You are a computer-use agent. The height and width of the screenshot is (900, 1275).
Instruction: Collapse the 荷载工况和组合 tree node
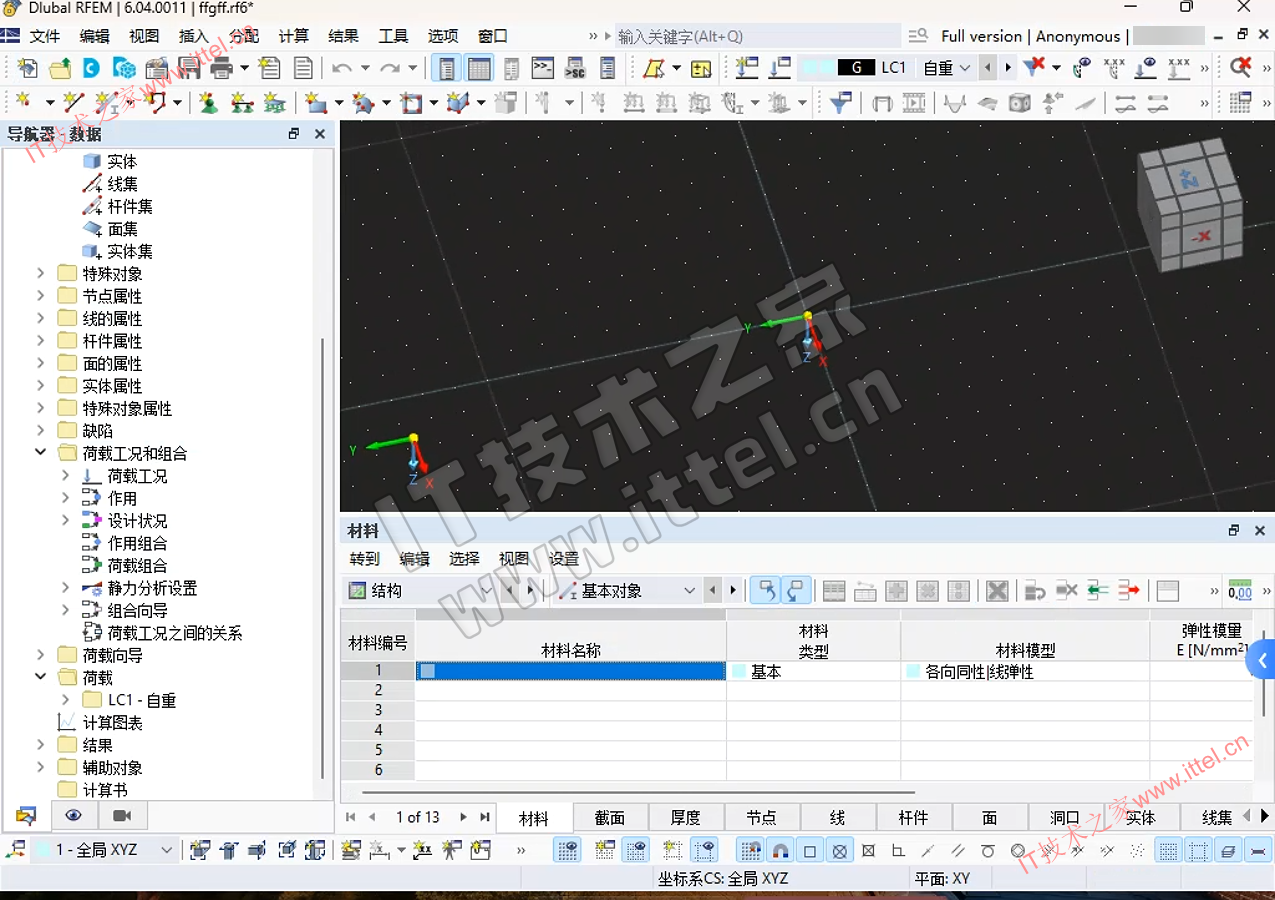click(x=41, y=453)
